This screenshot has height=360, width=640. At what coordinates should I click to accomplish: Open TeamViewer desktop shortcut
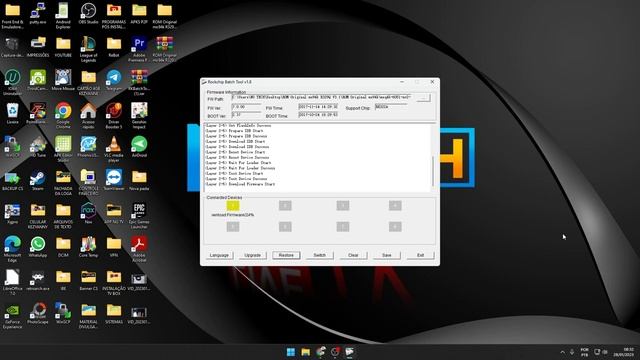click(x=113, y=180)
